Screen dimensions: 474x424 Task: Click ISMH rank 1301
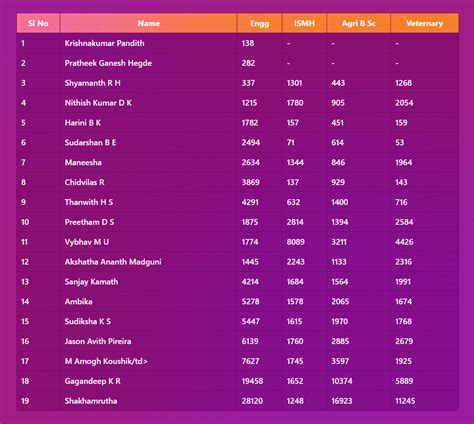295,83
